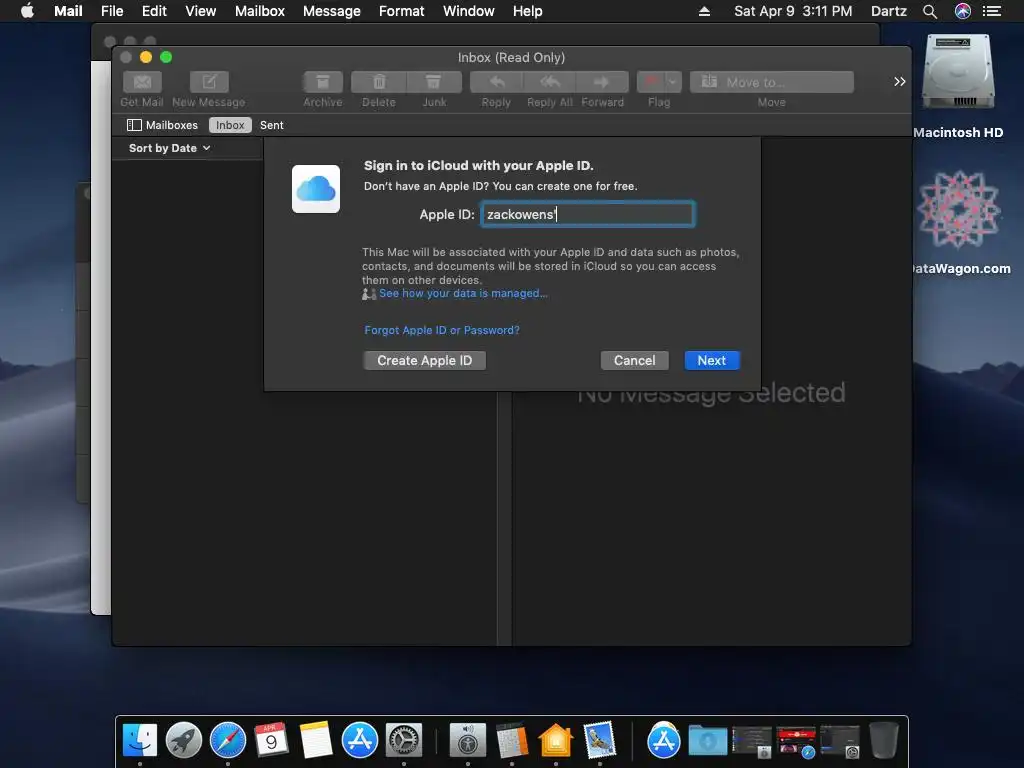Open the Downloads folder in Dock
Viewport: 1024px width, 768px height.
pyautogui.click(x=708, y=741)
